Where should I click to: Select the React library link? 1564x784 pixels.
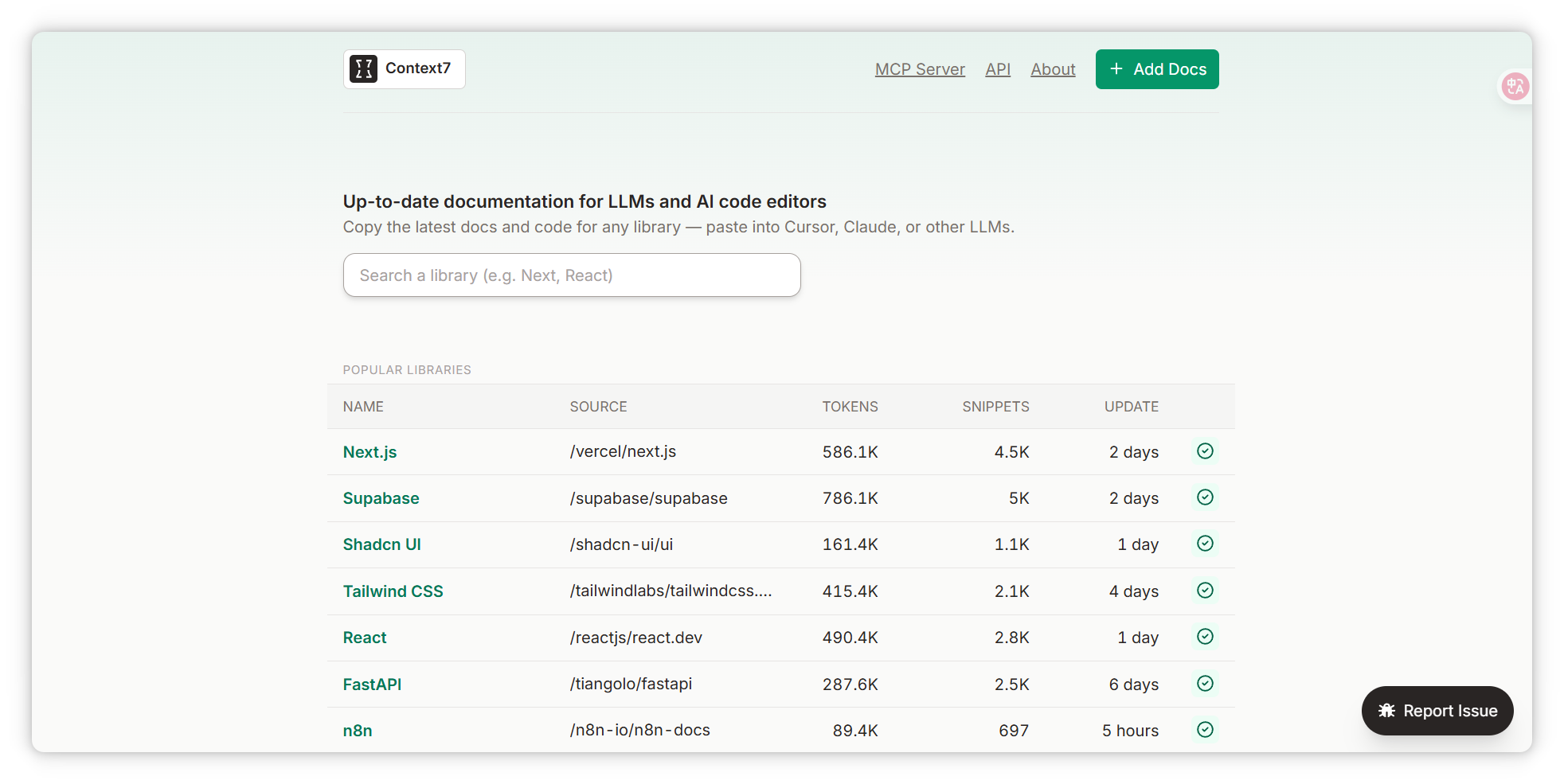tap(365, 638)
